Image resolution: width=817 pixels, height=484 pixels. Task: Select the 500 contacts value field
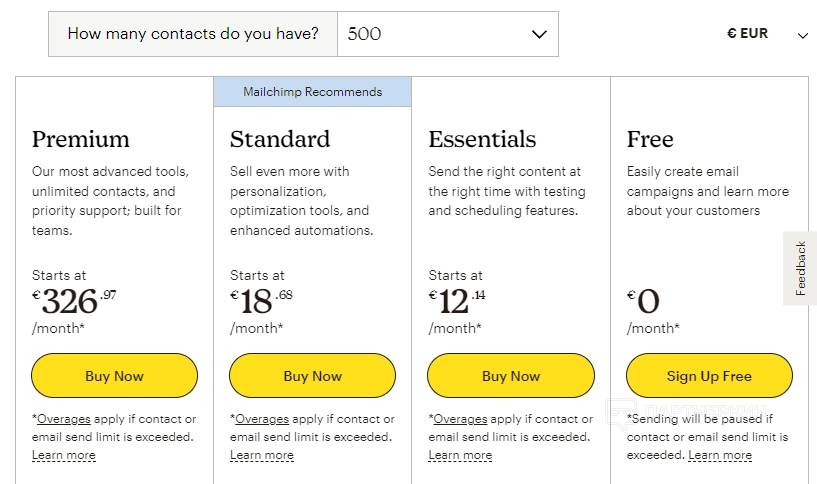tap(430, 34)
